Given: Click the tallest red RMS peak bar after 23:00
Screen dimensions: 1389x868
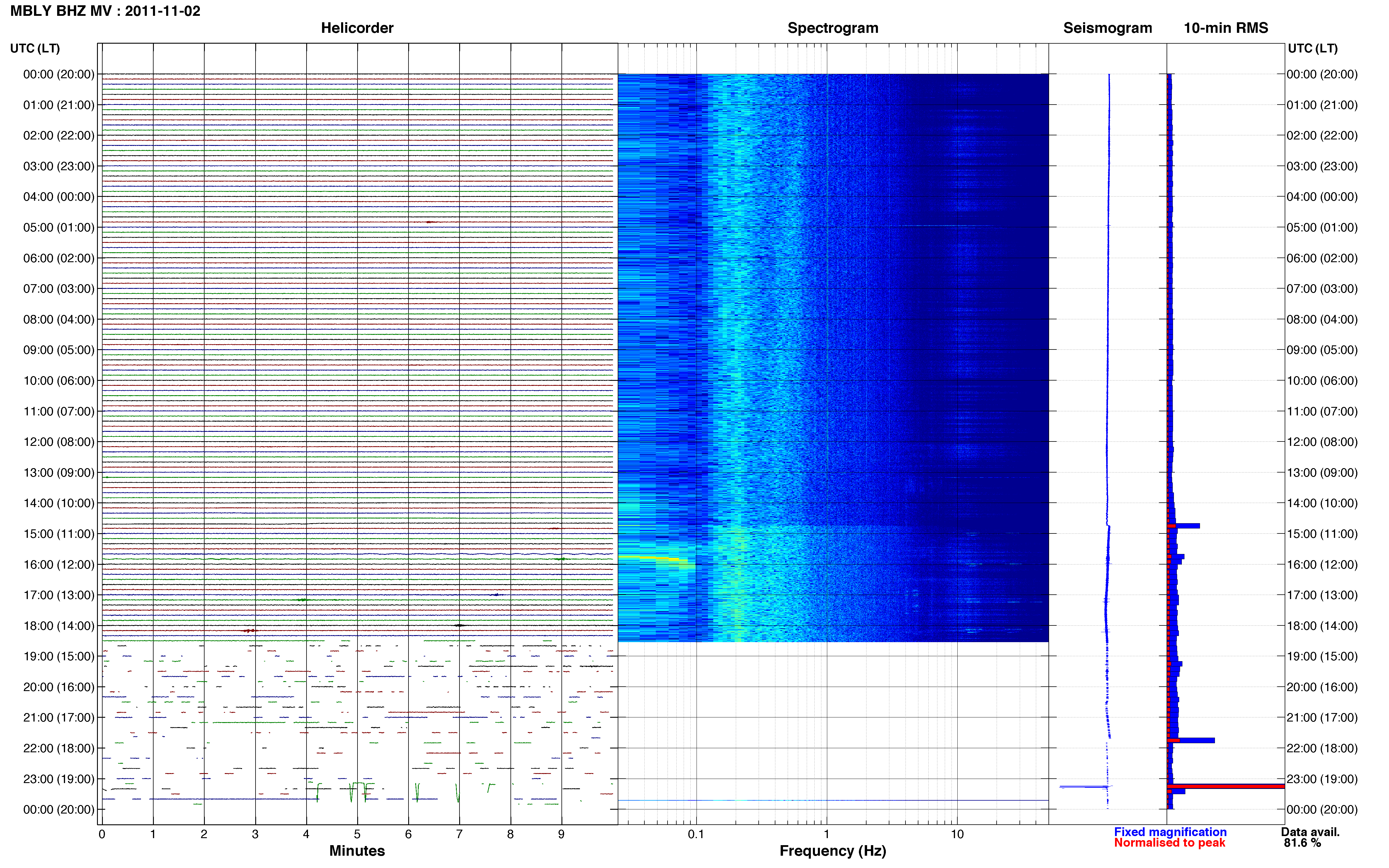Looking at the screenshot, I should (x=1226, y=787).
